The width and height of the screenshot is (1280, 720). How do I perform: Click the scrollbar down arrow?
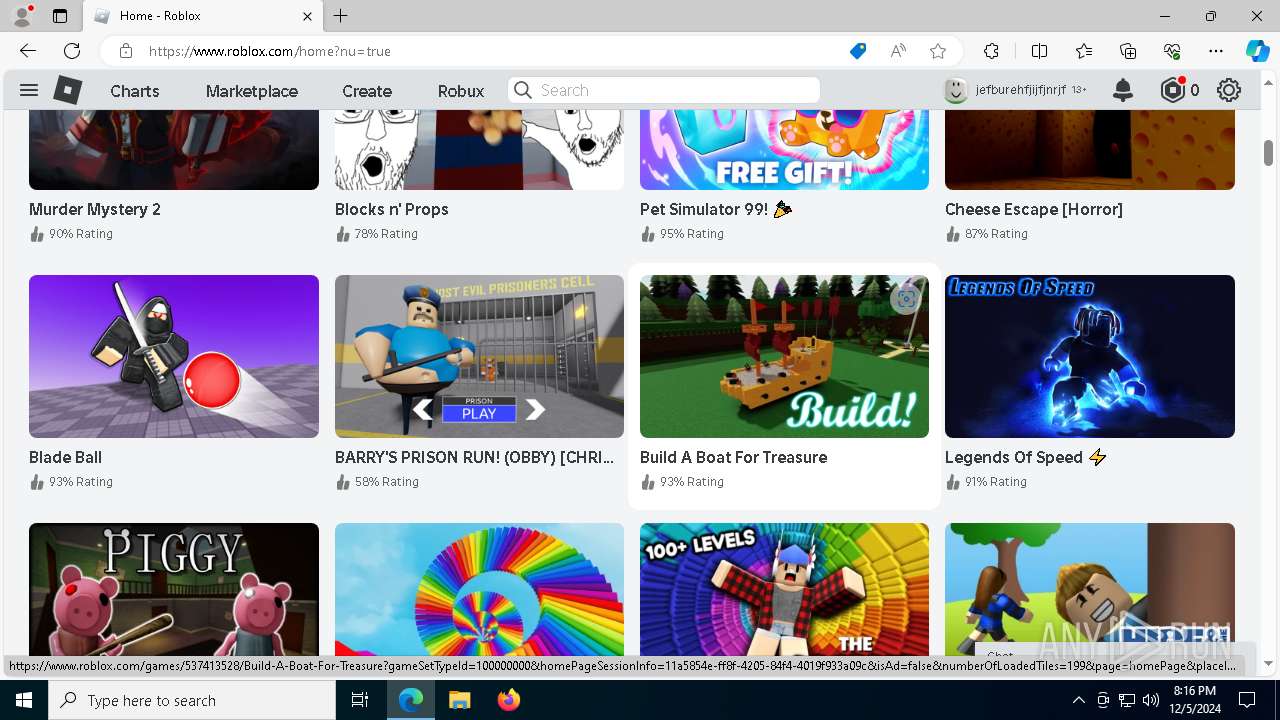[1269, 663]
